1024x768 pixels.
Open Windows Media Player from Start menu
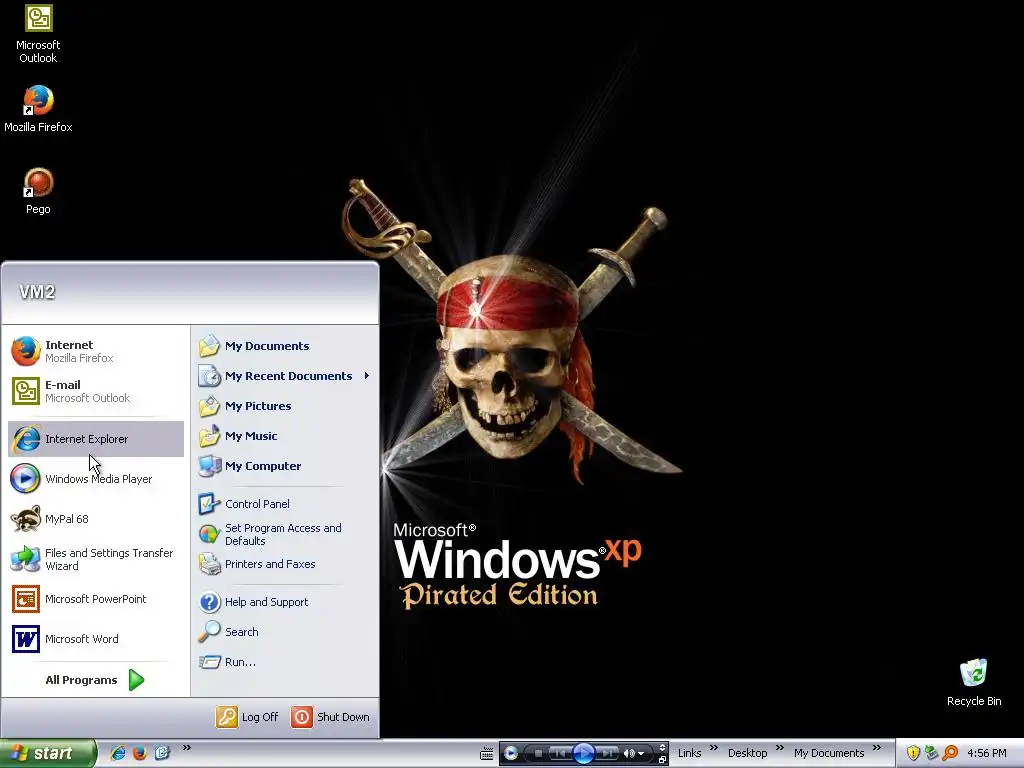pos(95,479)
